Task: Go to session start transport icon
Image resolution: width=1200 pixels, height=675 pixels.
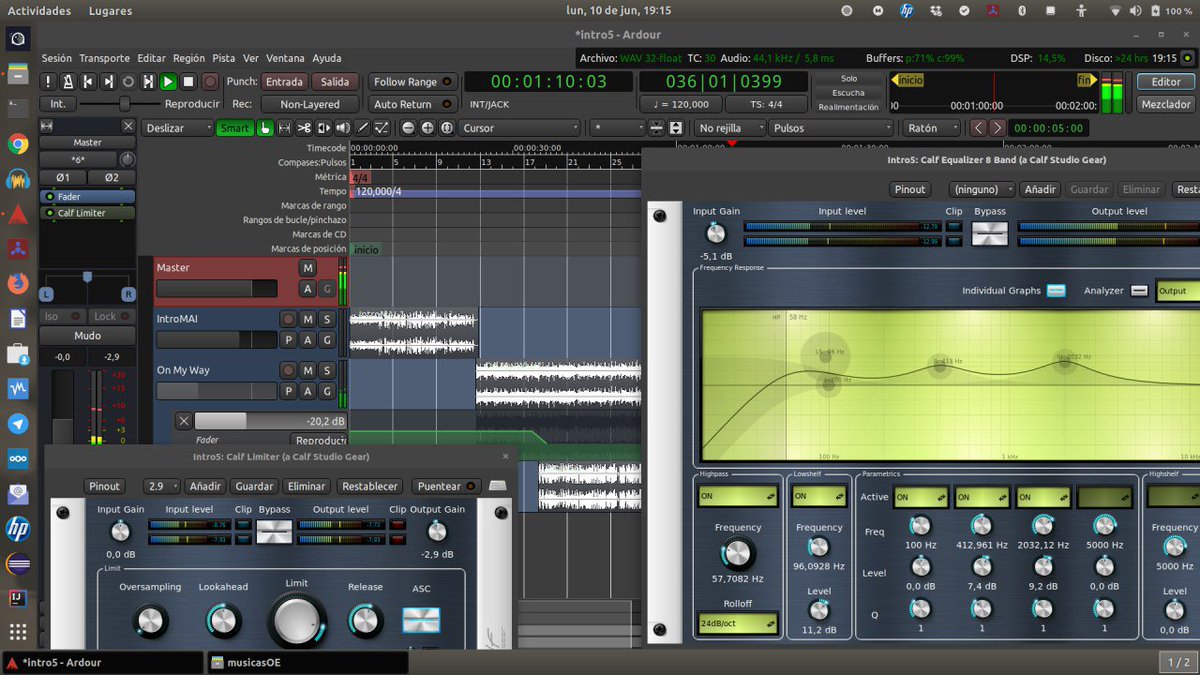Action: pyautogui.click(x=88, y=82)
